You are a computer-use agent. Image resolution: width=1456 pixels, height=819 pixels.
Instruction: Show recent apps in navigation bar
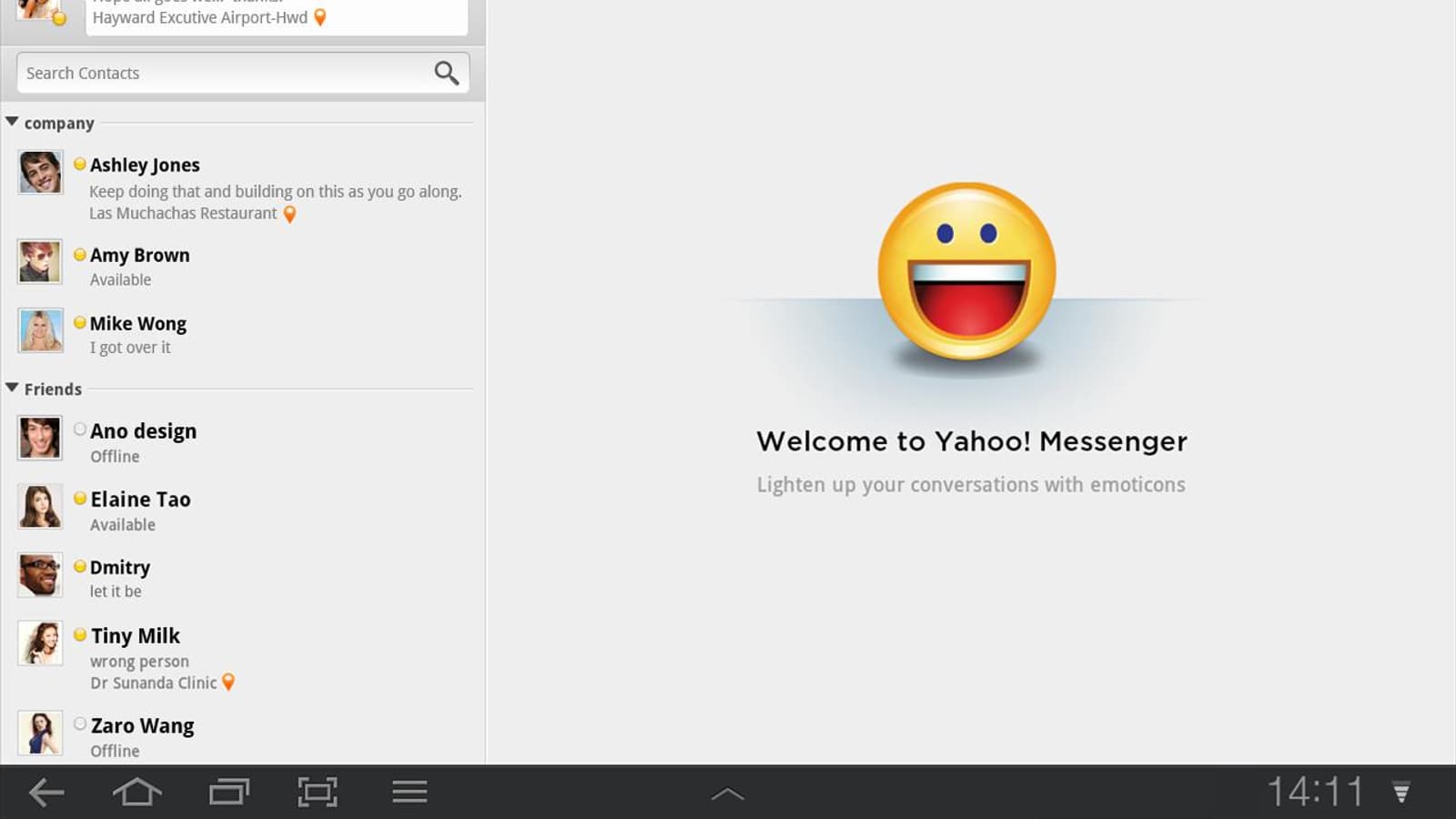click(x=228, y=793)
